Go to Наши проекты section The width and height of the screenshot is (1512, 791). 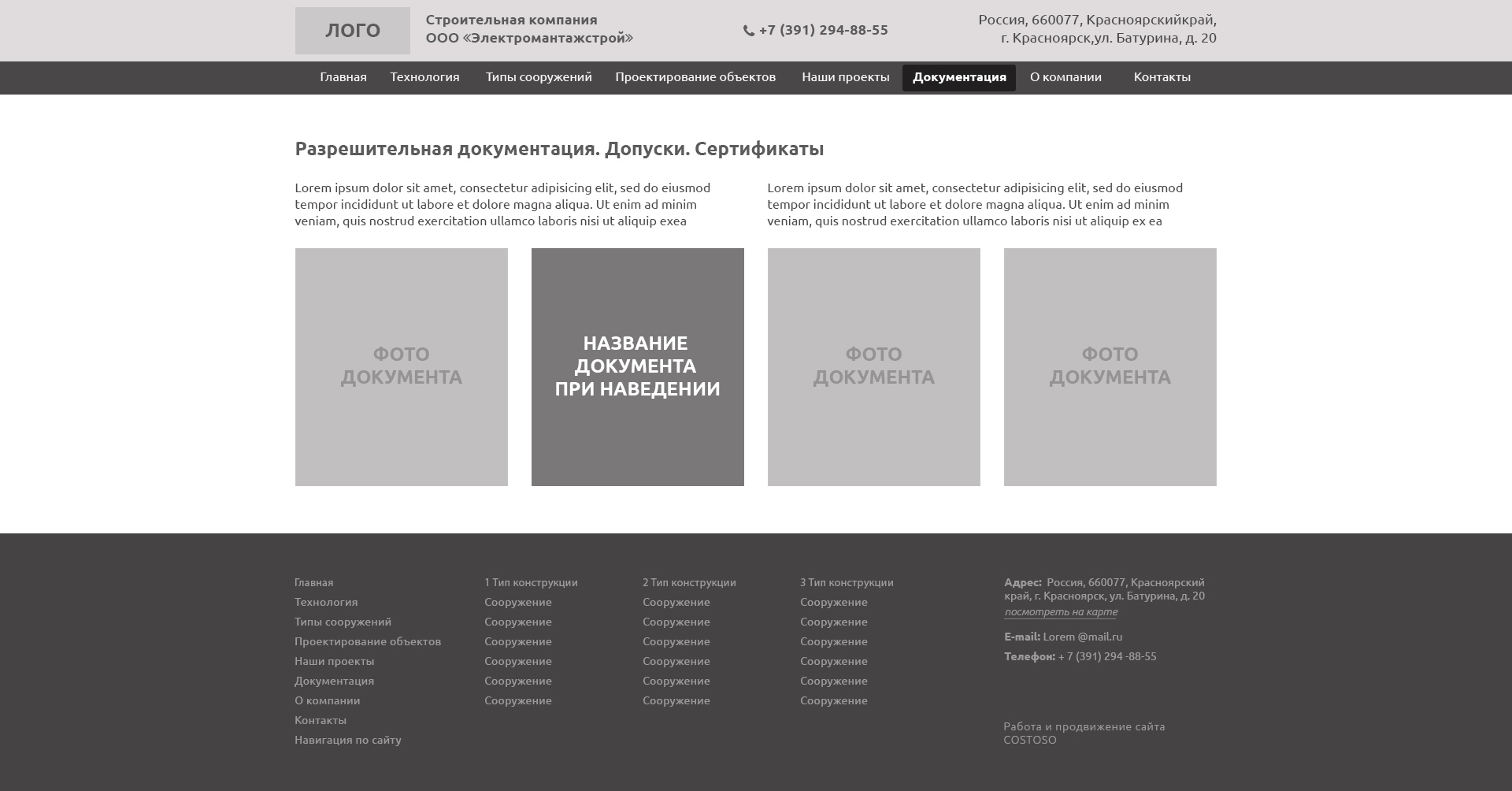coord(844,77)
